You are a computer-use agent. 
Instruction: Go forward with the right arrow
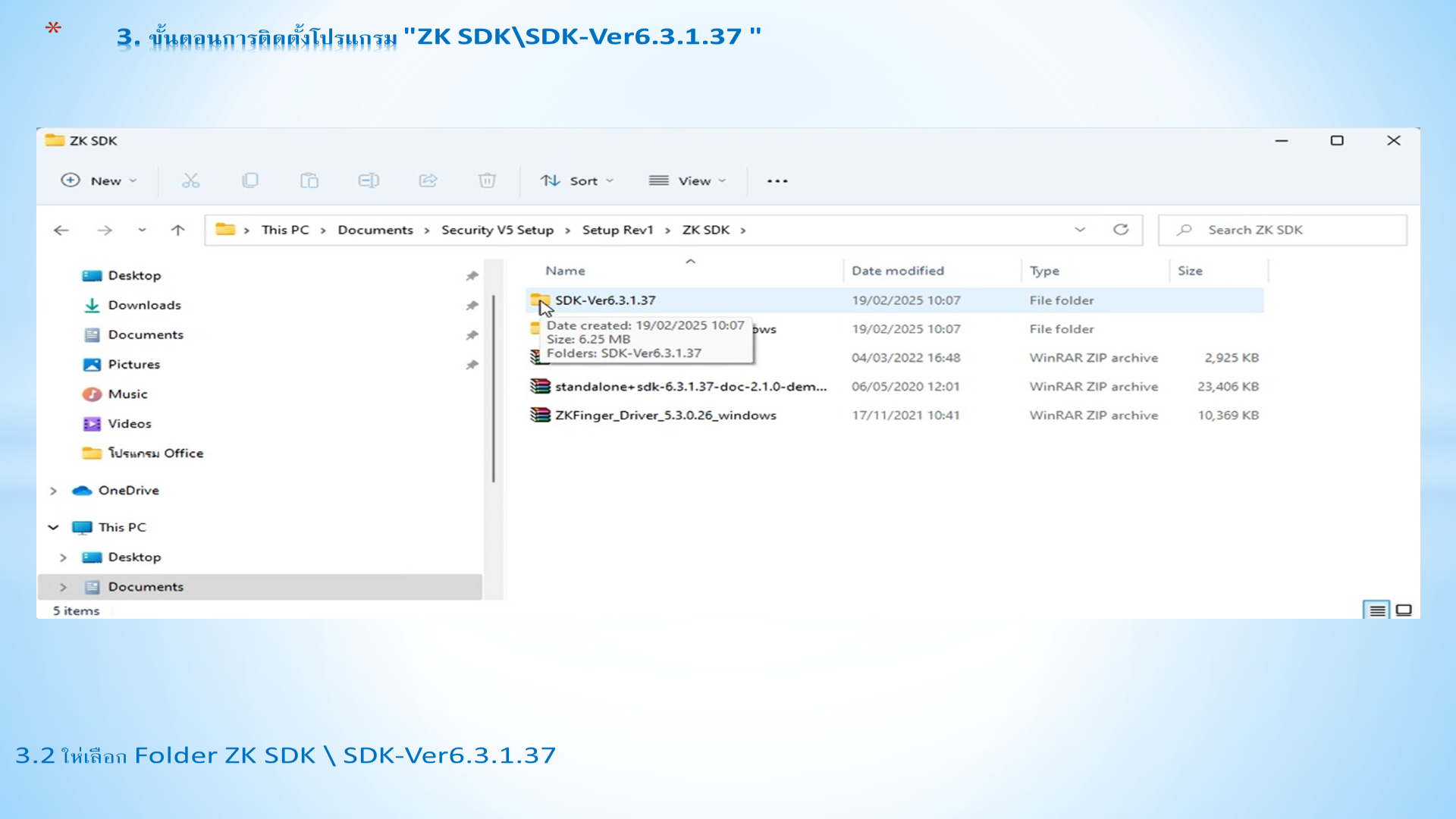[x=105, y=230]
